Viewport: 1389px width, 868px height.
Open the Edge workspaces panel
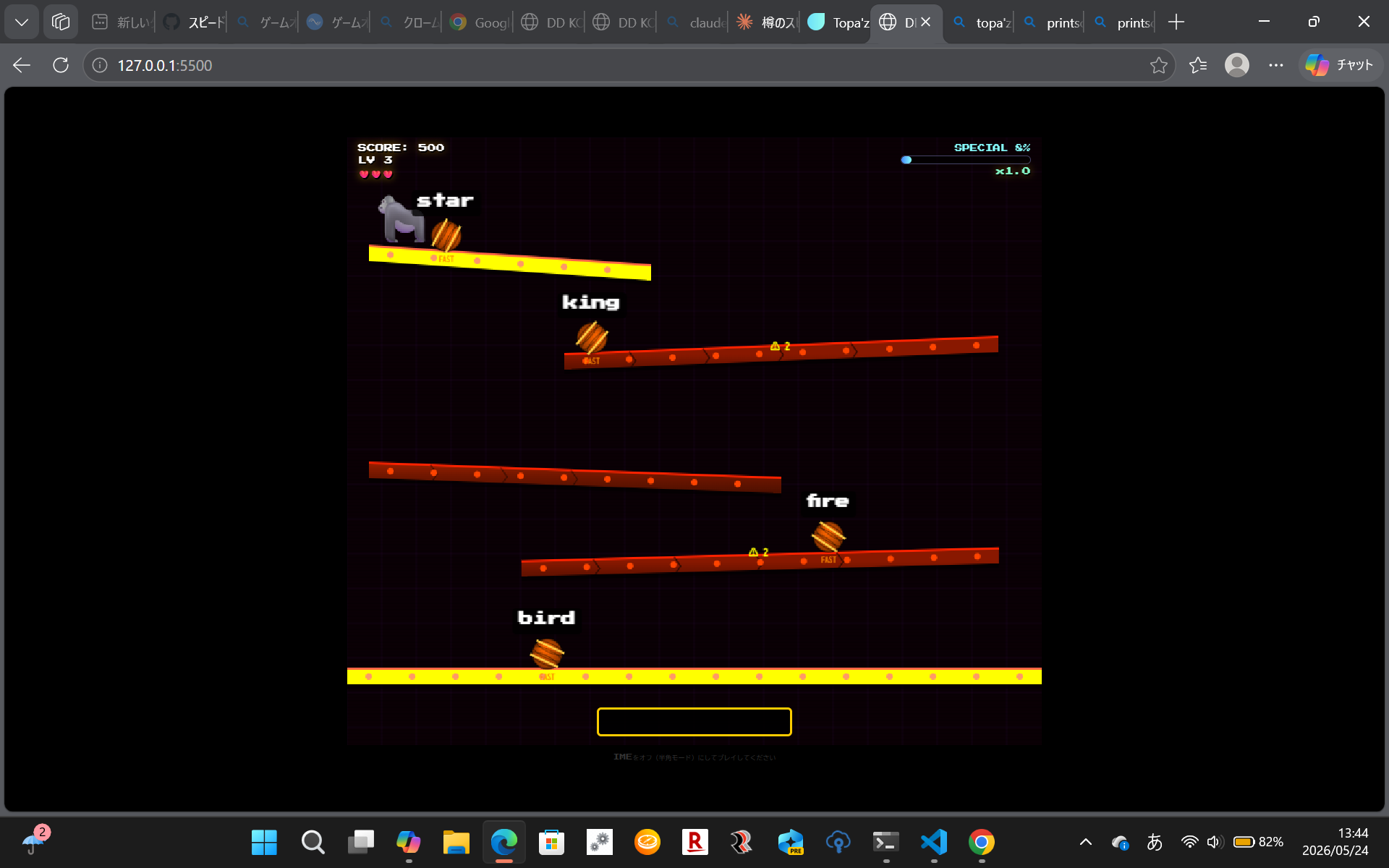pos(61,22)
